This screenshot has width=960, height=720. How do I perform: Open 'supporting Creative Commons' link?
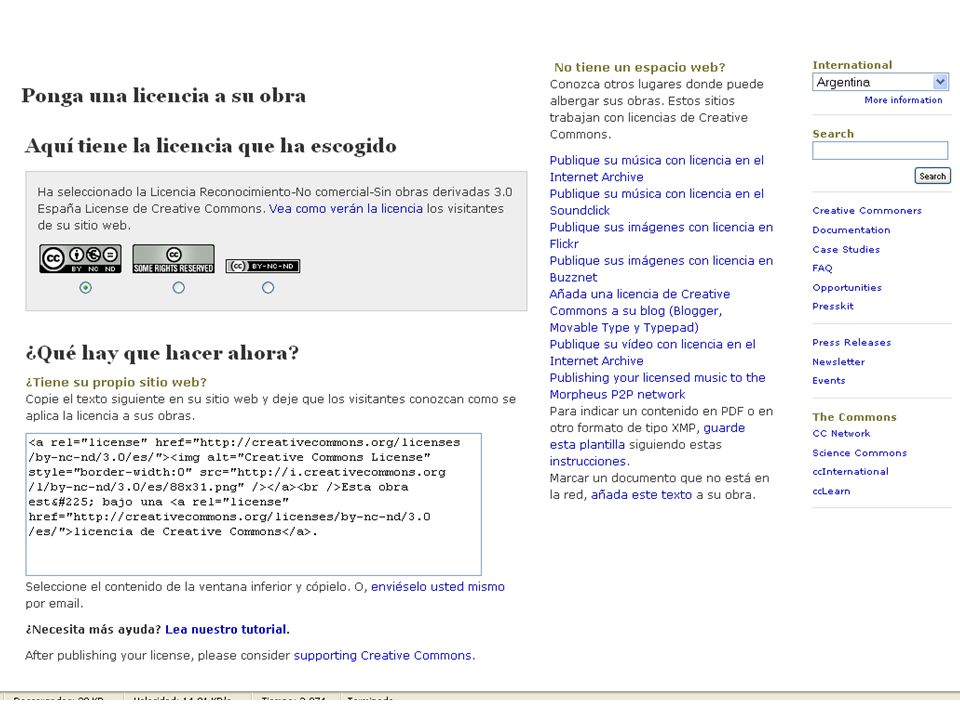pos(383,656)
